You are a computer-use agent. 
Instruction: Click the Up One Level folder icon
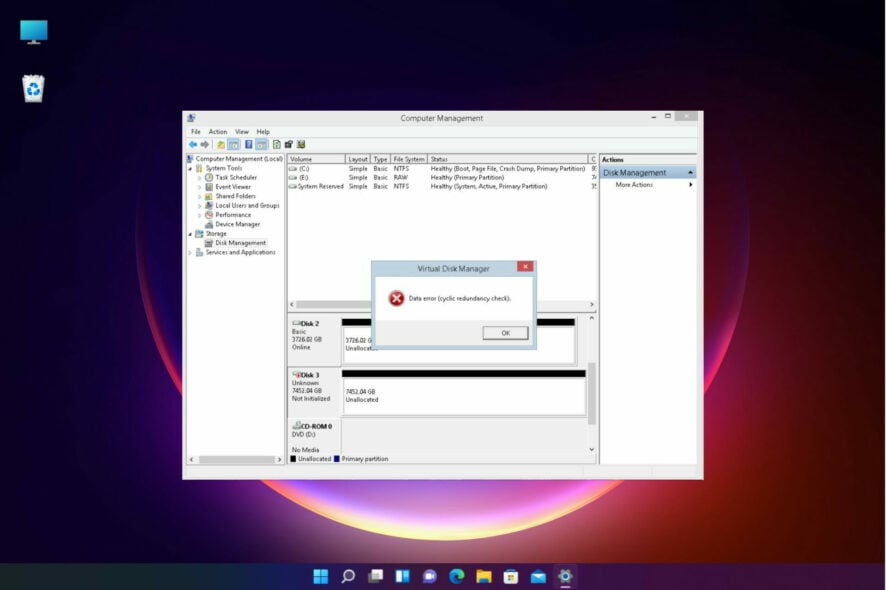click(220, 144)
